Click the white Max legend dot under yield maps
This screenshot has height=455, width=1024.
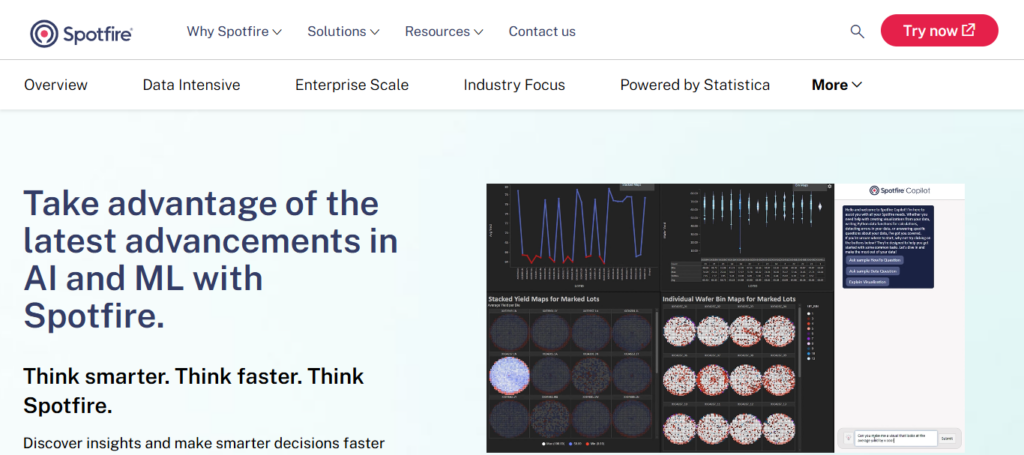point(543,443)
